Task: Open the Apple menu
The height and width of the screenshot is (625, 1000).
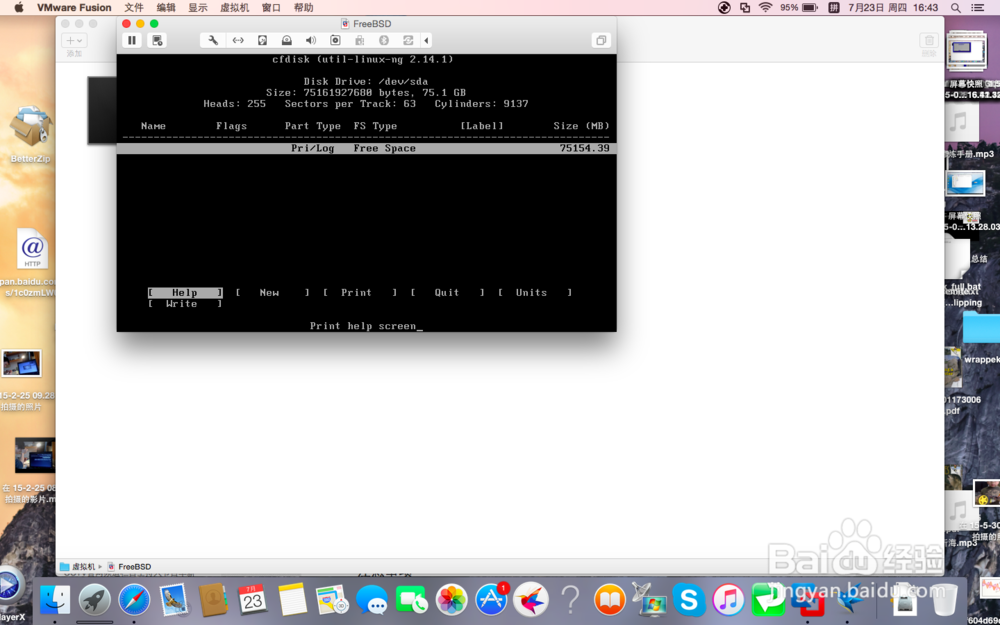Action: (18, 8)
